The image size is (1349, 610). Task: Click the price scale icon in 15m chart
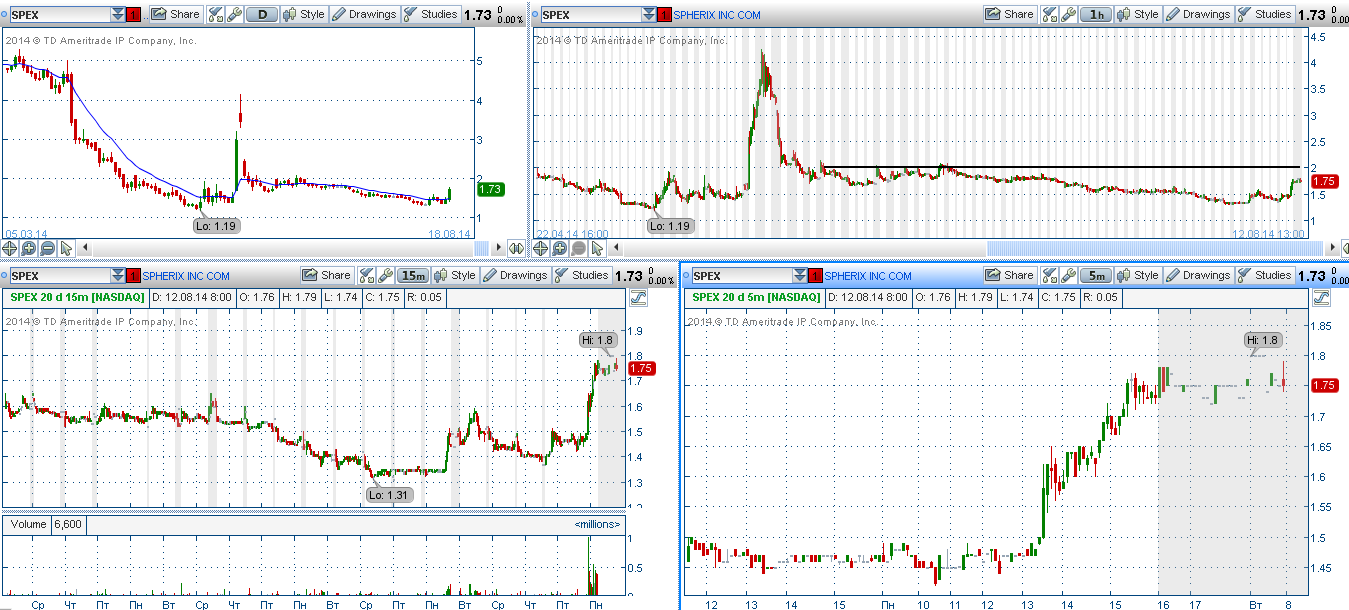(638, 298)
